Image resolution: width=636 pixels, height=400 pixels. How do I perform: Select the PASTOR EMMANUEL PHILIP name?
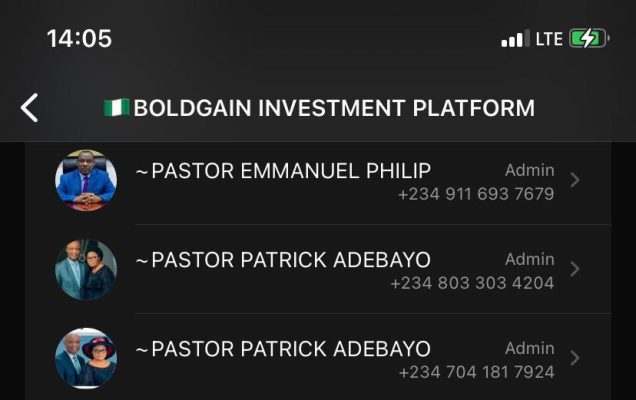(x=283, y=171)
